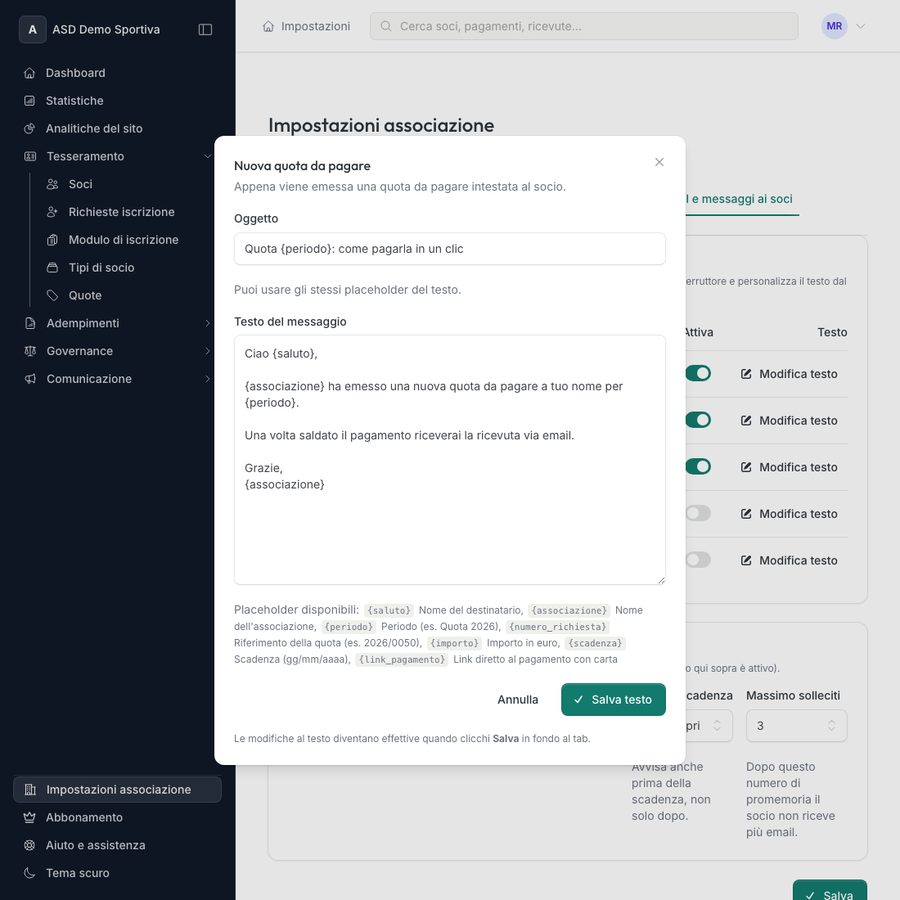Click the {saluto} placeholder chip

pyautogui.click(x=389, y=610)
